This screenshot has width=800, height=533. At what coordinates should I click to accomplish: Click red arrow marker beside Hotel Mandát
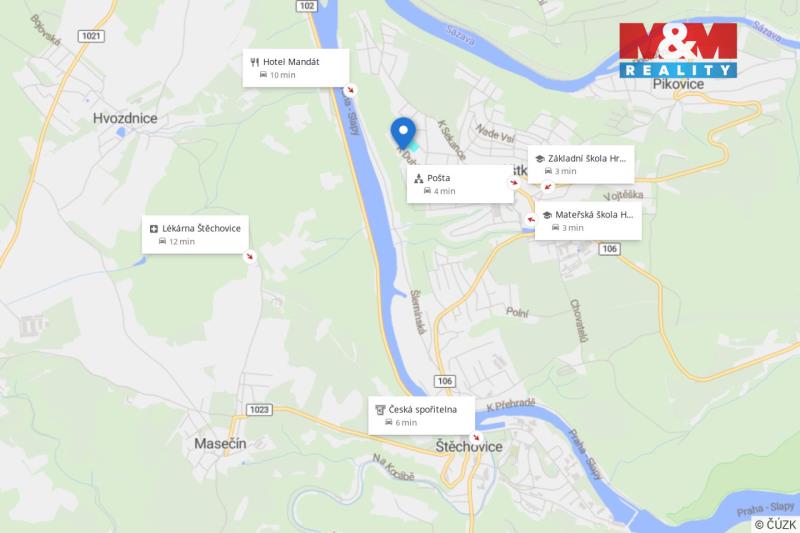(350, 90)
